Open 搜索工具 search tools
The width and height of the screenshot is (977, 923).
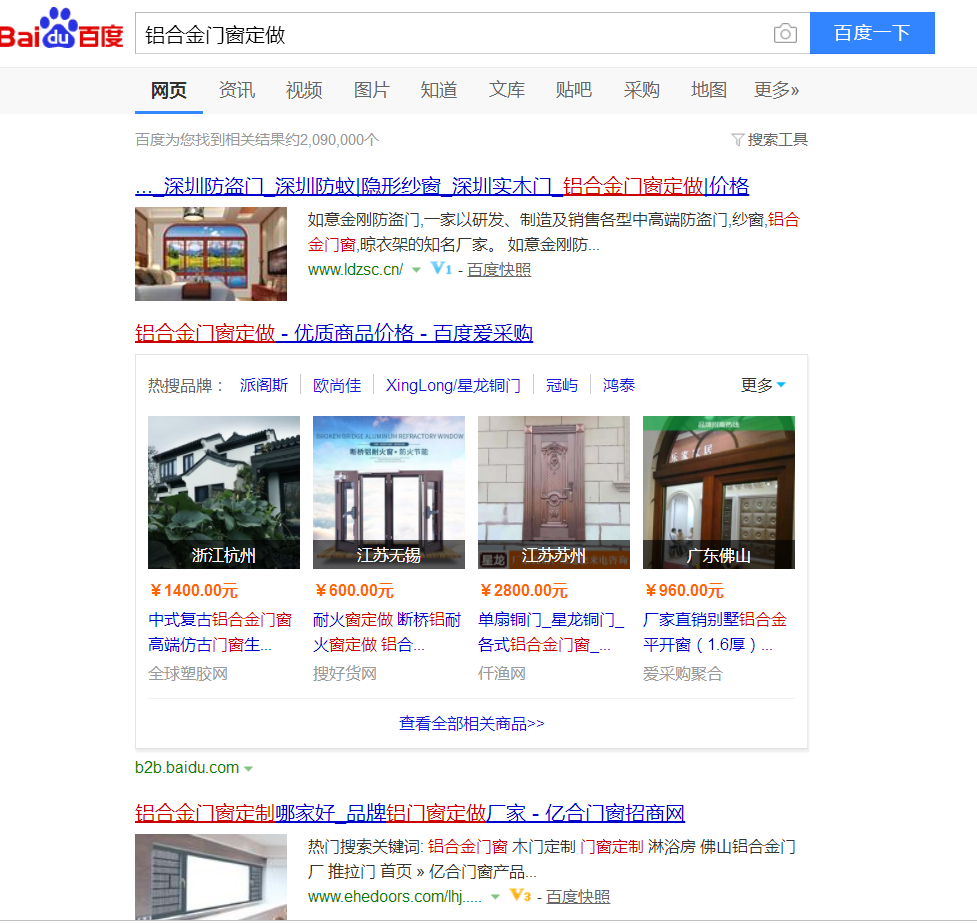pyautogui.click(x=778, y=140)
